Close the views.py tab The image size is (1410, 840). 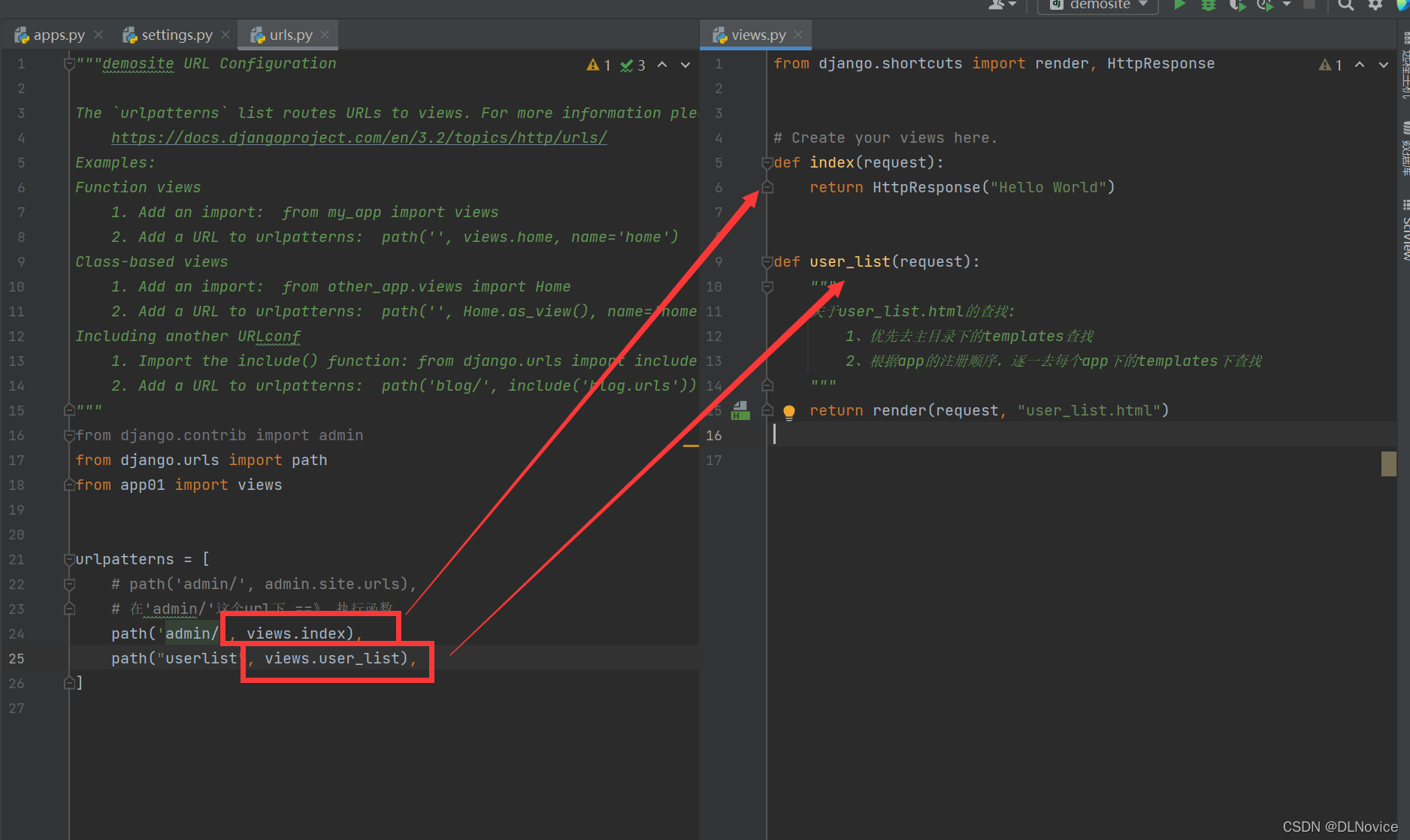[798, 35]
